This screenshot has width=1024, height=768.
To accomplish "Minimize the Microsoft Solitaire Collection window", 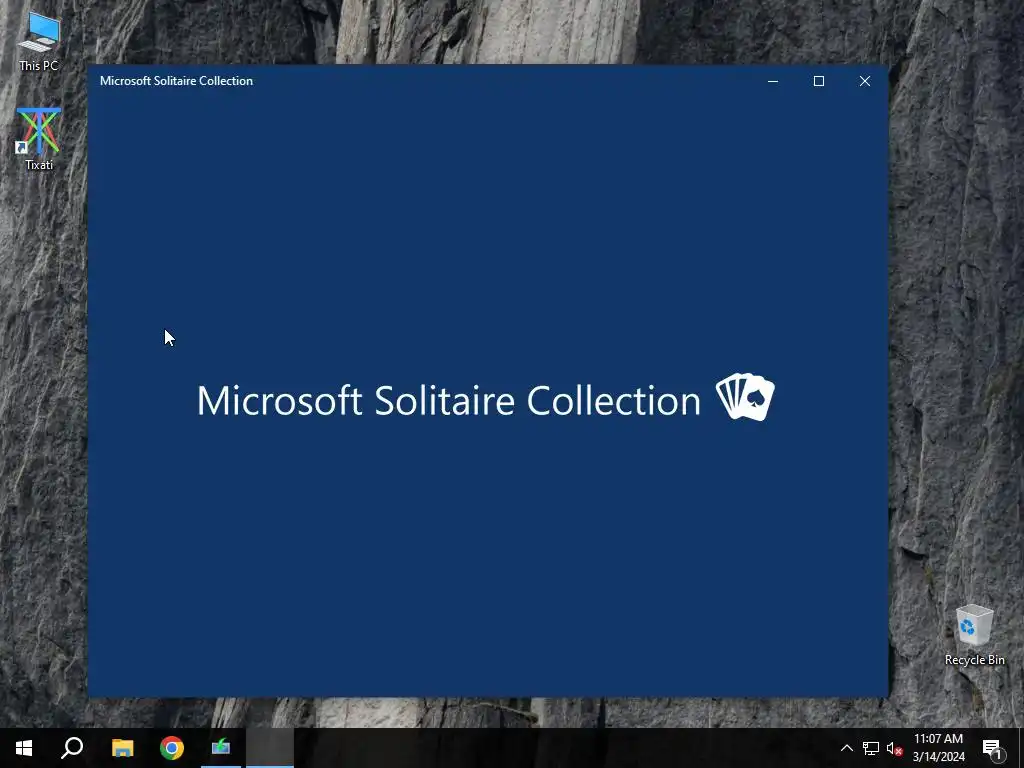I will pos(773,81).
